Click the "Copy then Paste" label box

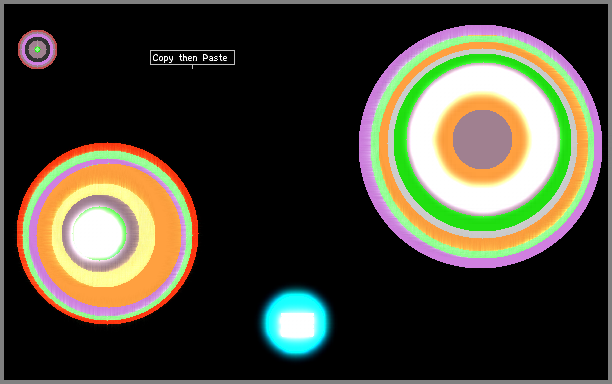coord(192,57)
